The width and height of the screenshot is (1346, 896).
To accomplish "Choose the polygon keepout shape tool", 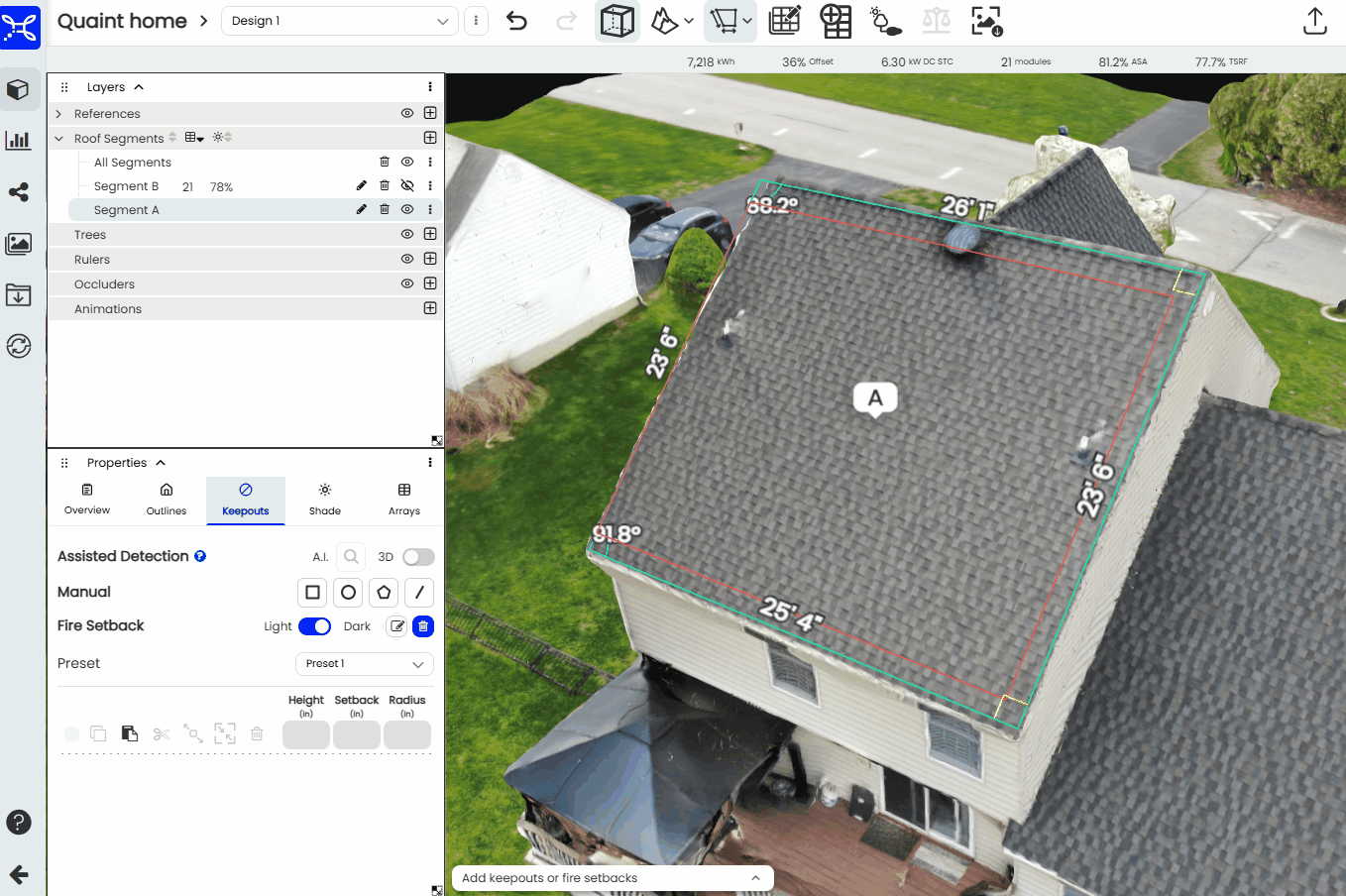I will (x=384, y=593).
